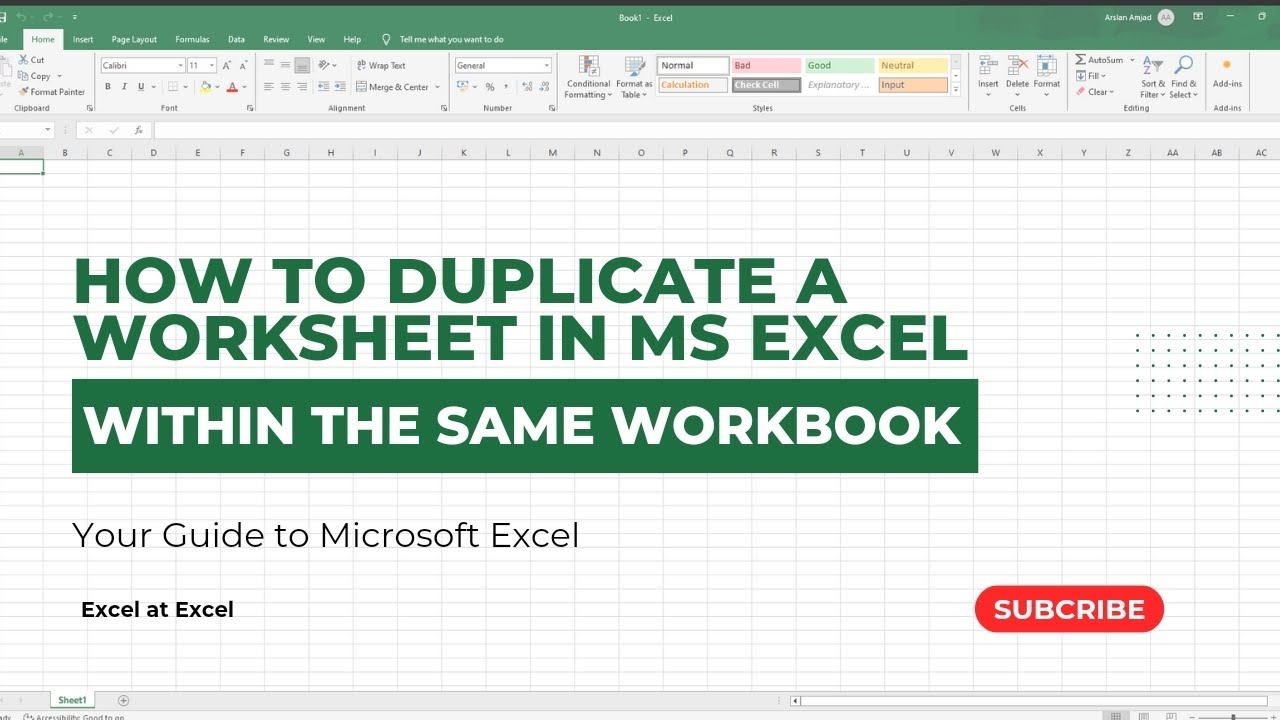Screen dimensions: 1280x720
Task: Toggle Bold formatting
Action: coord(108,87)
